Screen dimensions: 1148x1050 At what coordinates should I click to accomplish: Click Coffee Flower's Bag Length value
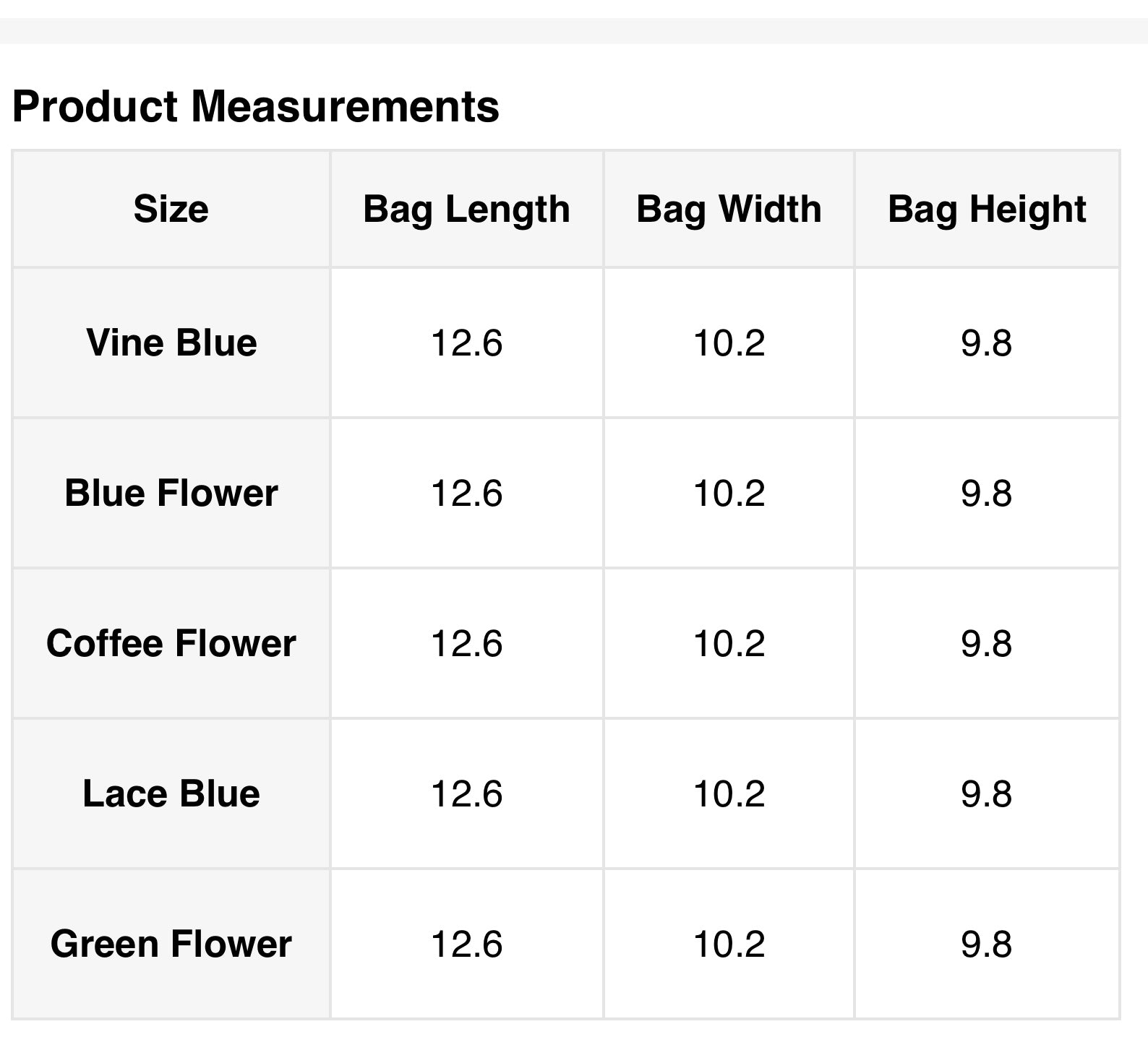click(466, 643)
